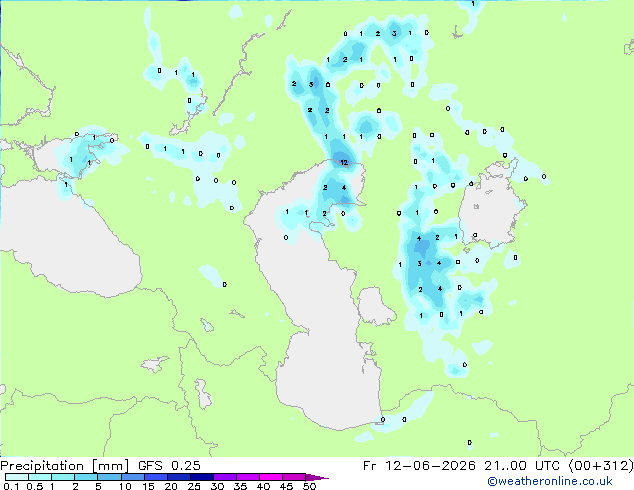Click the '0.1' legend scale label

click(x=11, y=486)
